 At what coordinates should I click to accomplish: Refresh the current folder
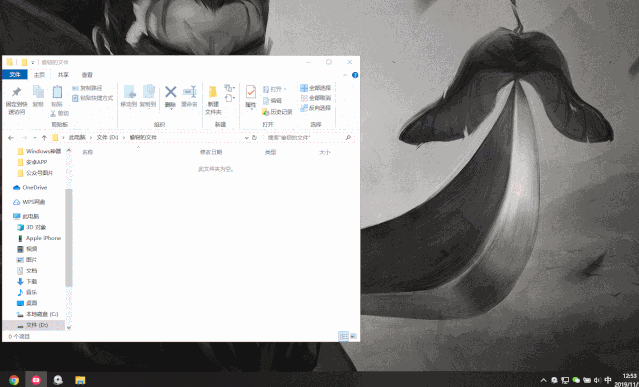(x=254, y=138)
